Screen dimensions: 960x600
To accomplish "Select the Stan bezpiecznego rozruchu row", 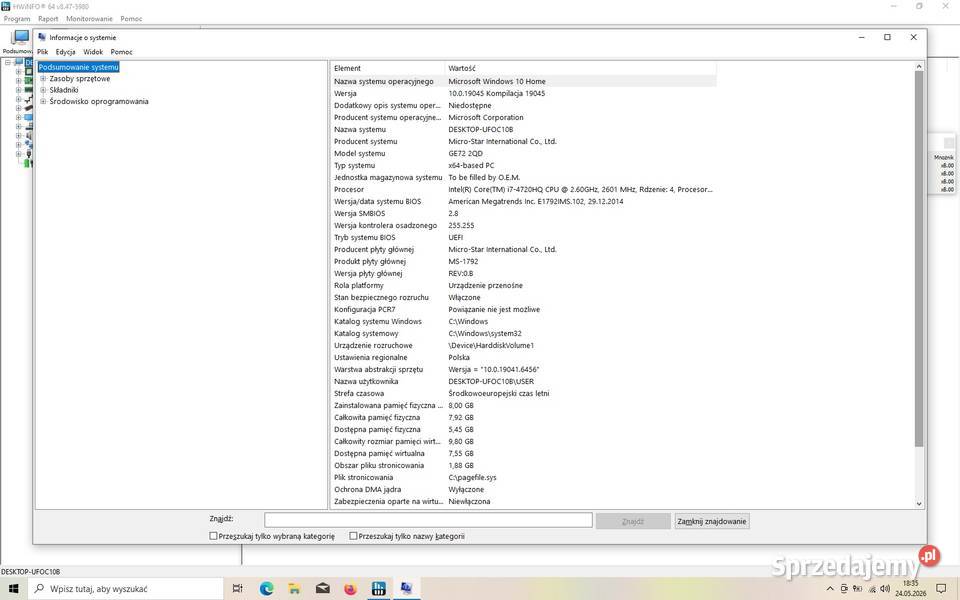I will (523, 298).
